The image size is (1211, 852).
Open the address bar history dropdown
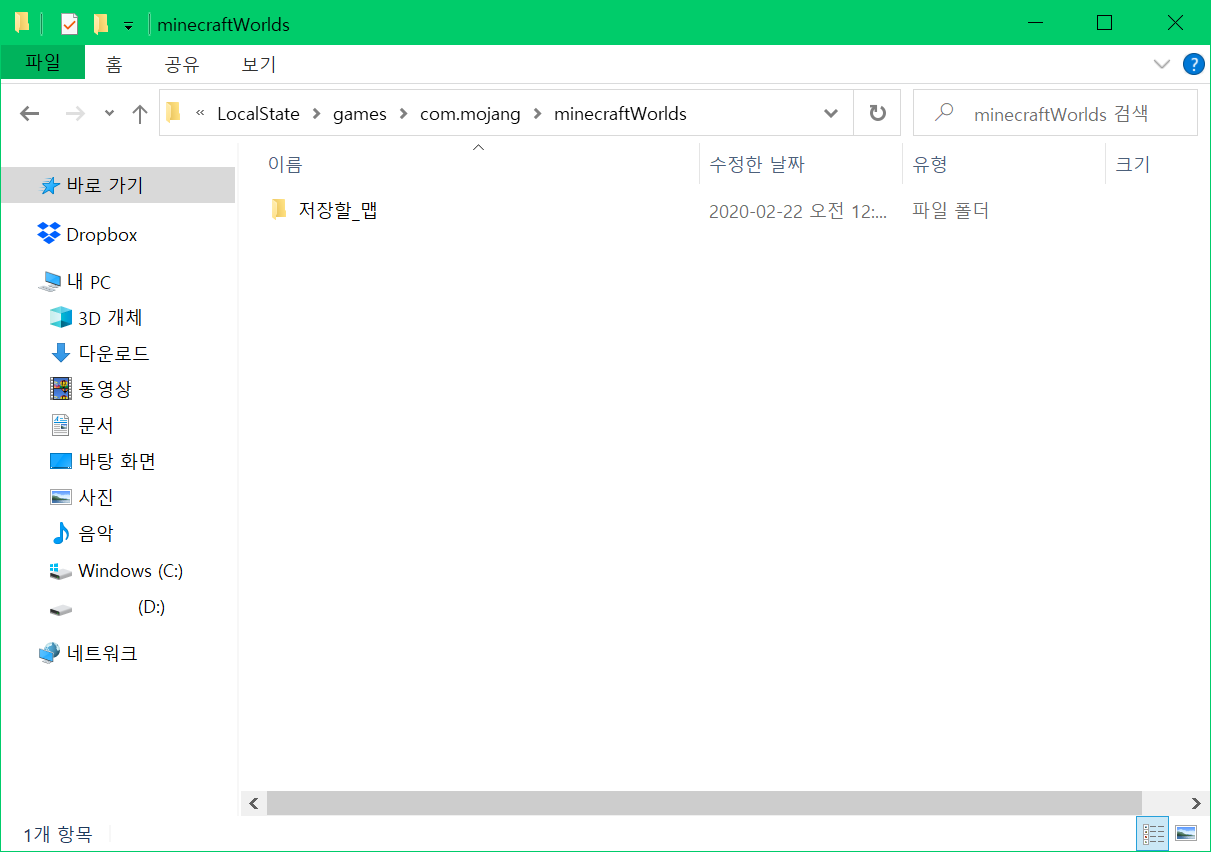click(x=830, y=114)
